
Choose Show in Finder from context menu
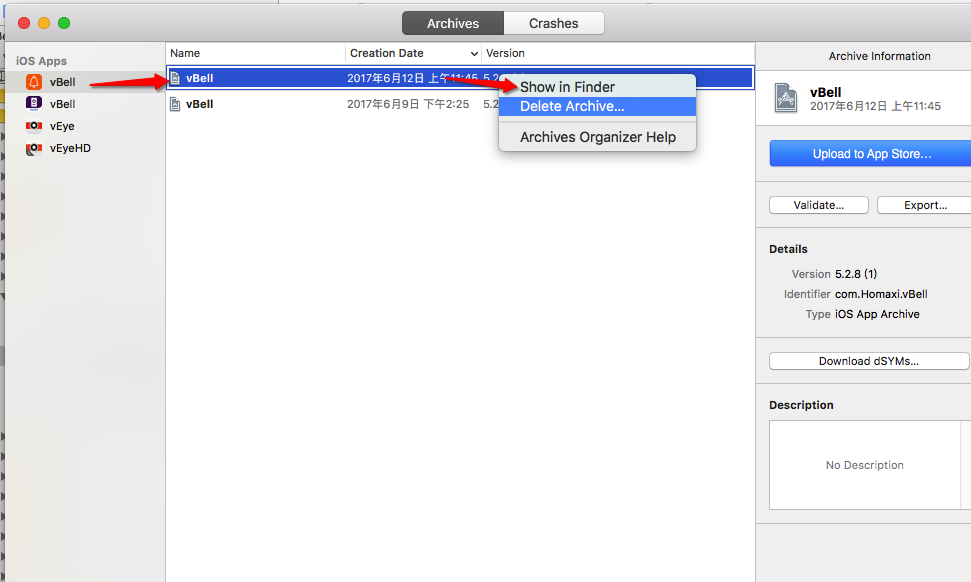click(597, 87)
